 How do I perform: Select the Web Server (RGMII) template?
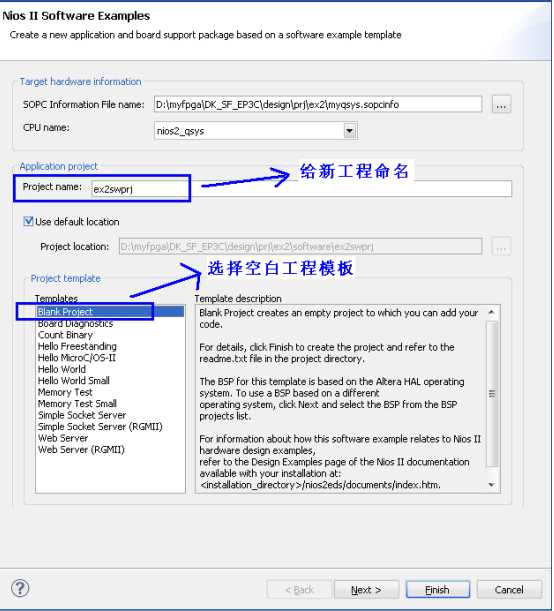pos(81,450)
